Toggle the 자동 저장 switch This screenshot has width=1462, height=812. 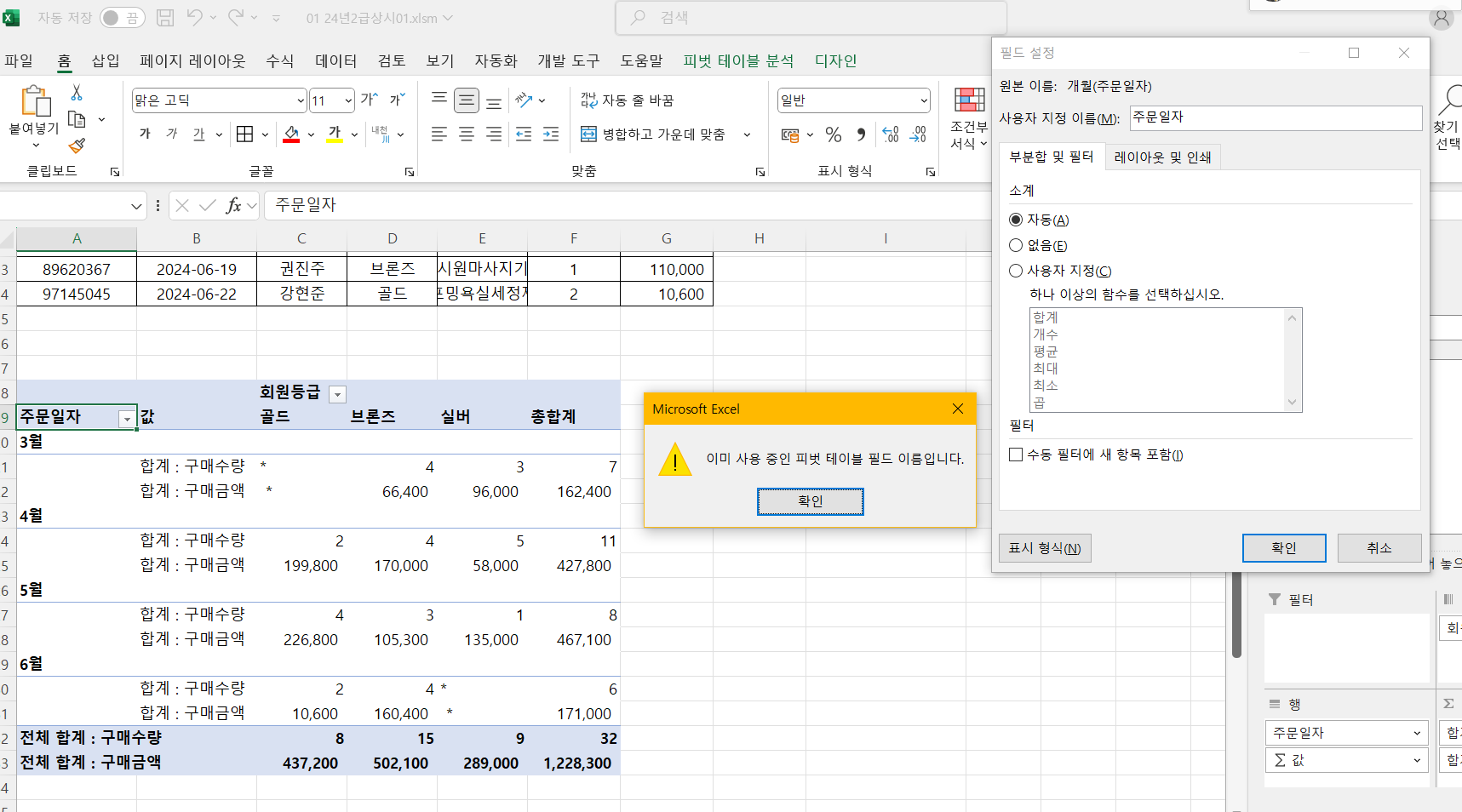[122, 18]
